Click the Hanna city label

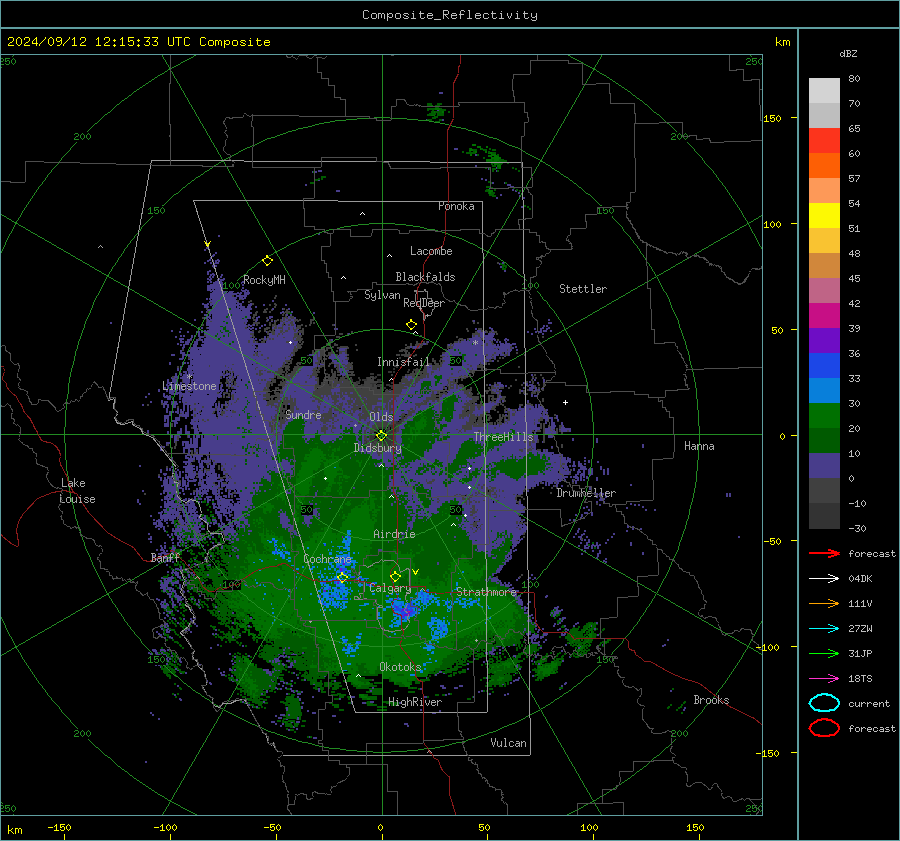pyautogui.click(x=699, y=446)
